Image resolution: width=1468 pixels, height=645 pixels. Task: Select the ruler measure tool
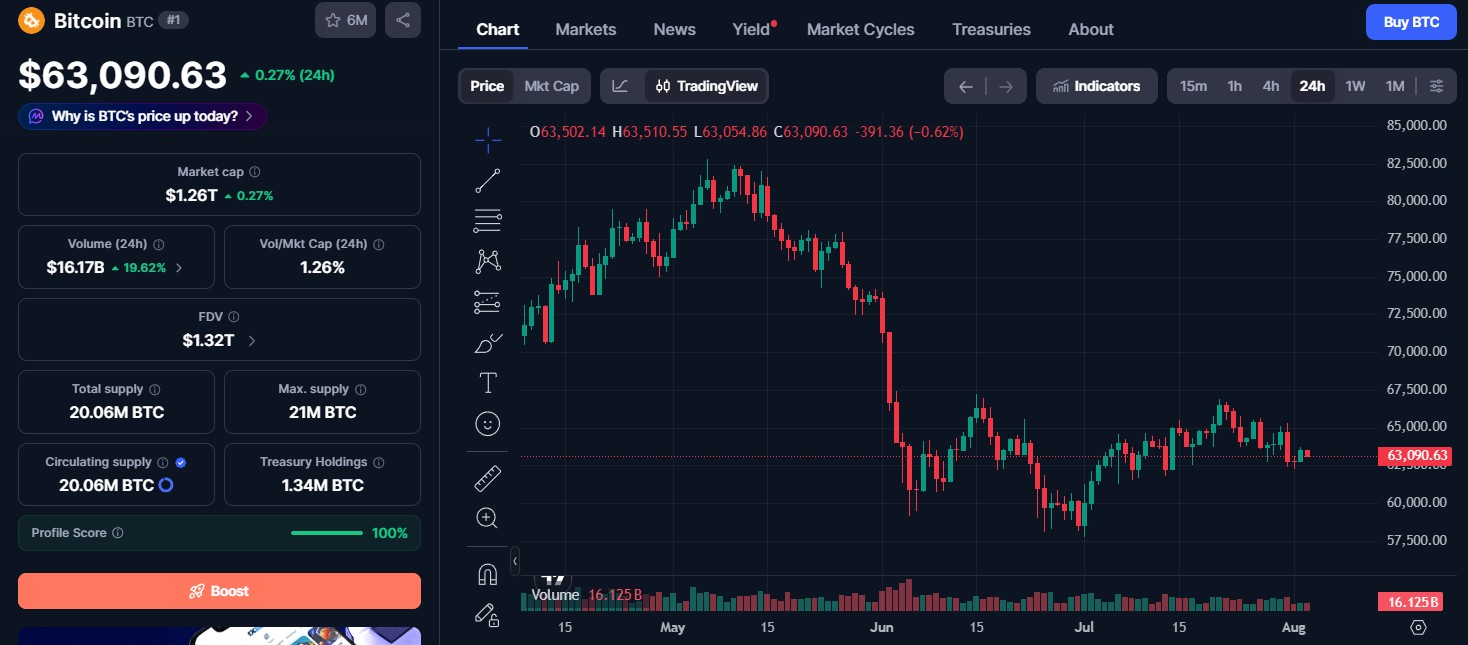click(x=488, y=478)
